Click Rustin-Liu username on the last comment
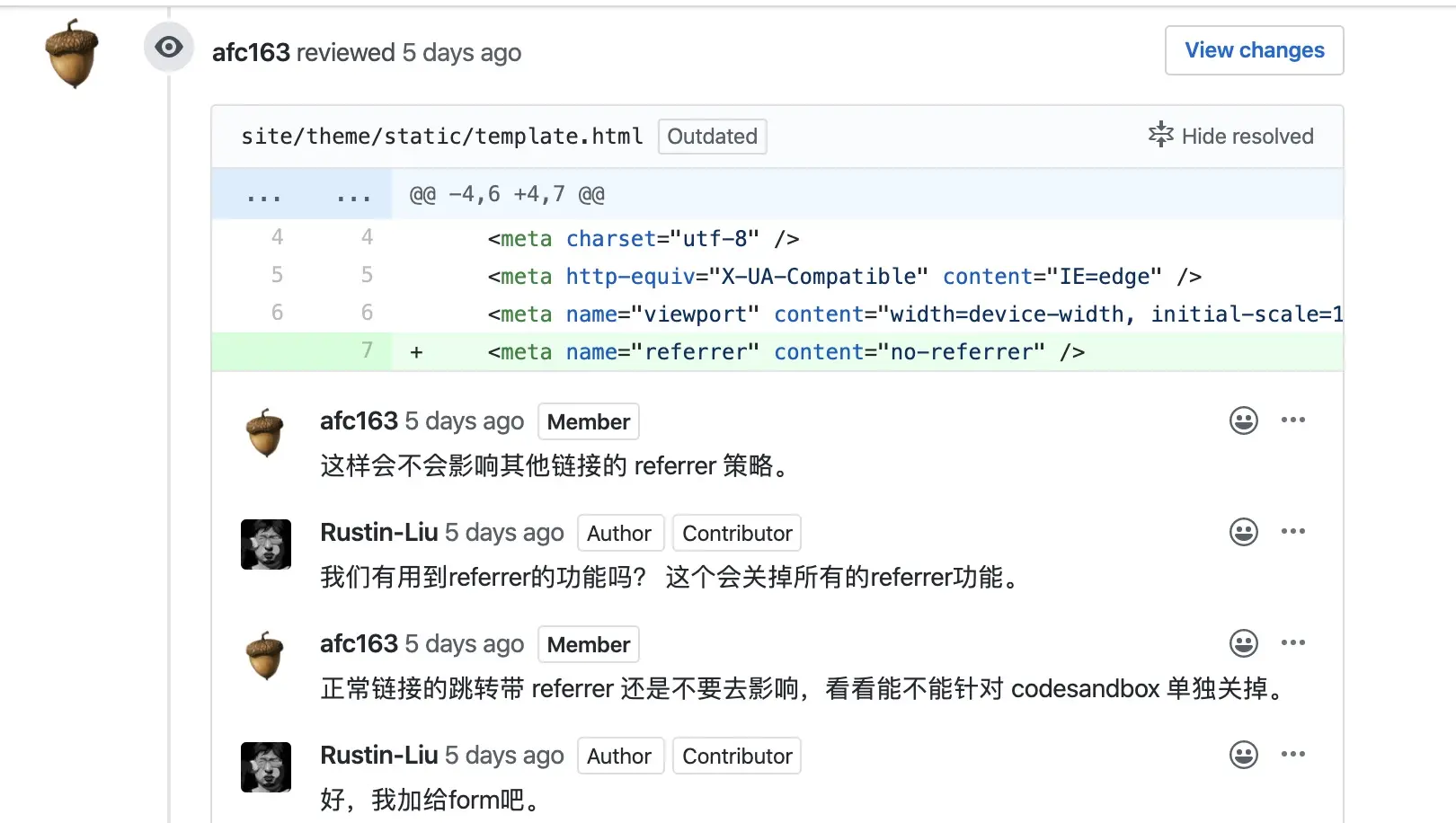This screenshot has height=823, width=1456. [378, 756]
